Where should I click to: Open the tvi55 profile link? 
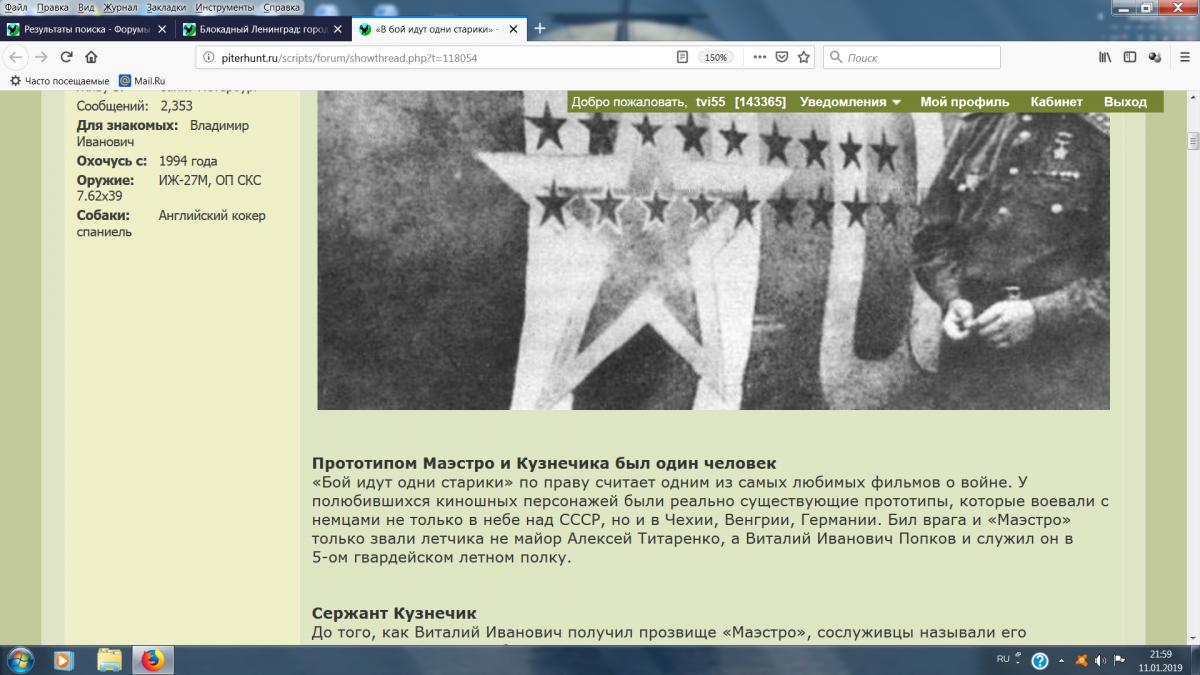(710, 102)
